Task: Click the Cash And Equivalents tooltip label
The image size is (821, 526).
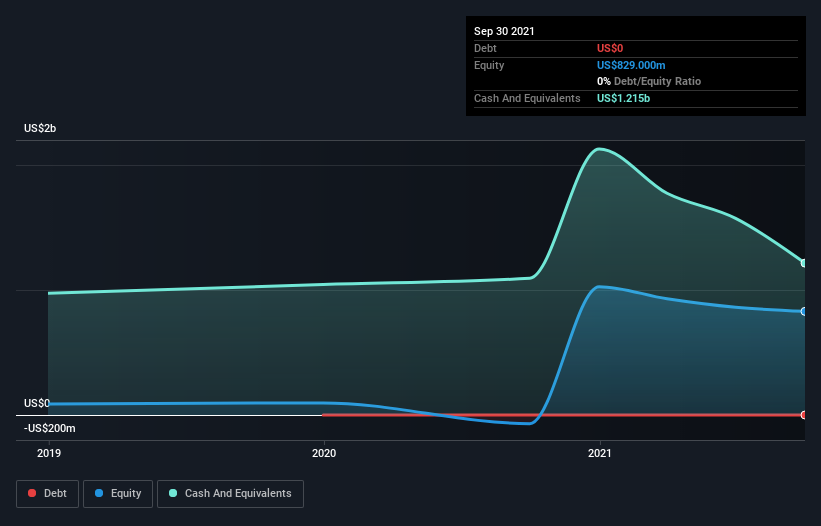Action: point(527,98)
